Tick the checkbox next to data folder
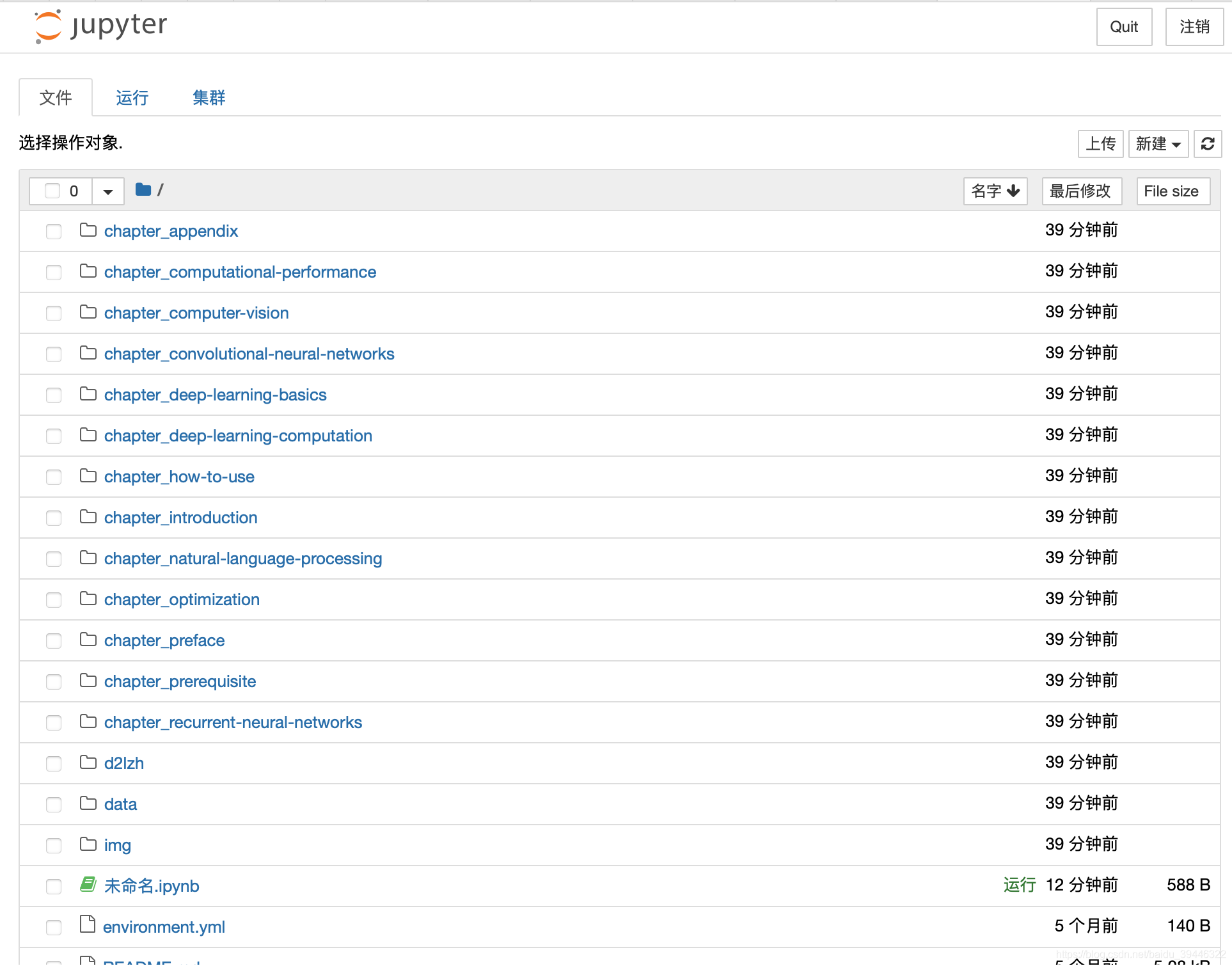Screen dimensions: 1232x966 (54, 804)
